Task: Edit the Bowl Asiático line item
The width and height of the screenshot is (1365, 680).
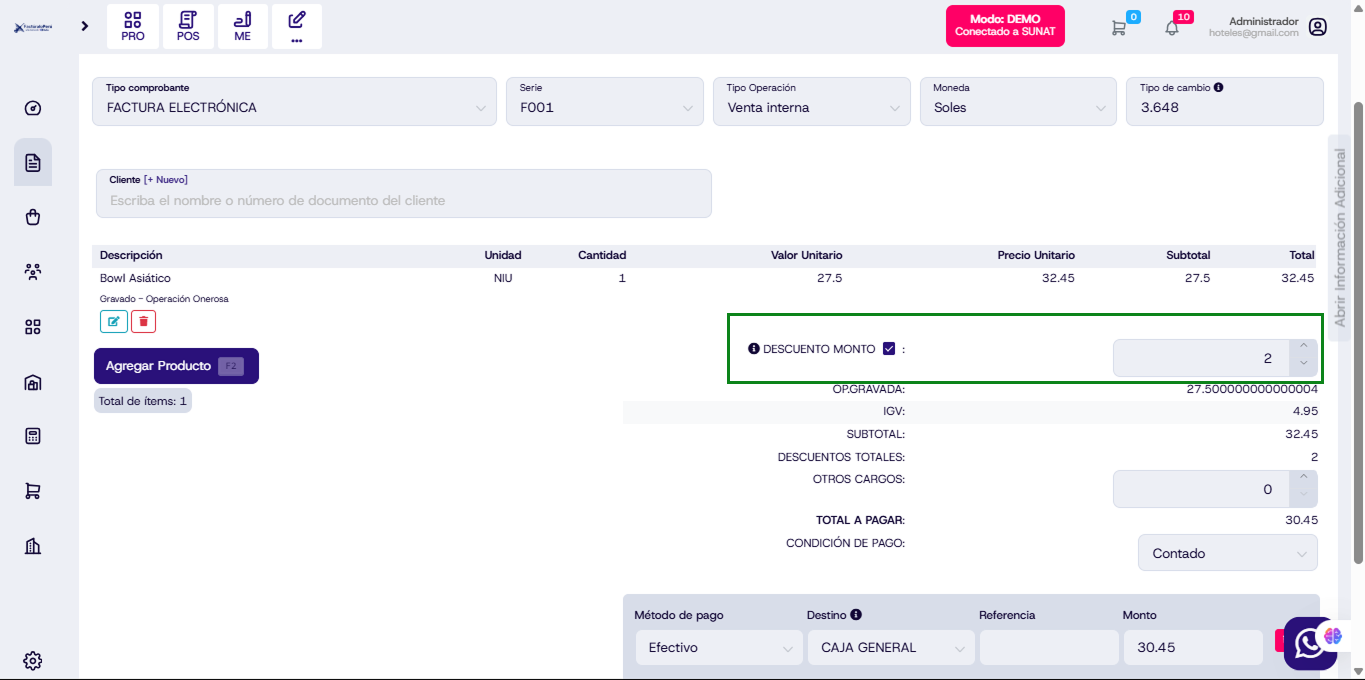Action: click(113, 321)
